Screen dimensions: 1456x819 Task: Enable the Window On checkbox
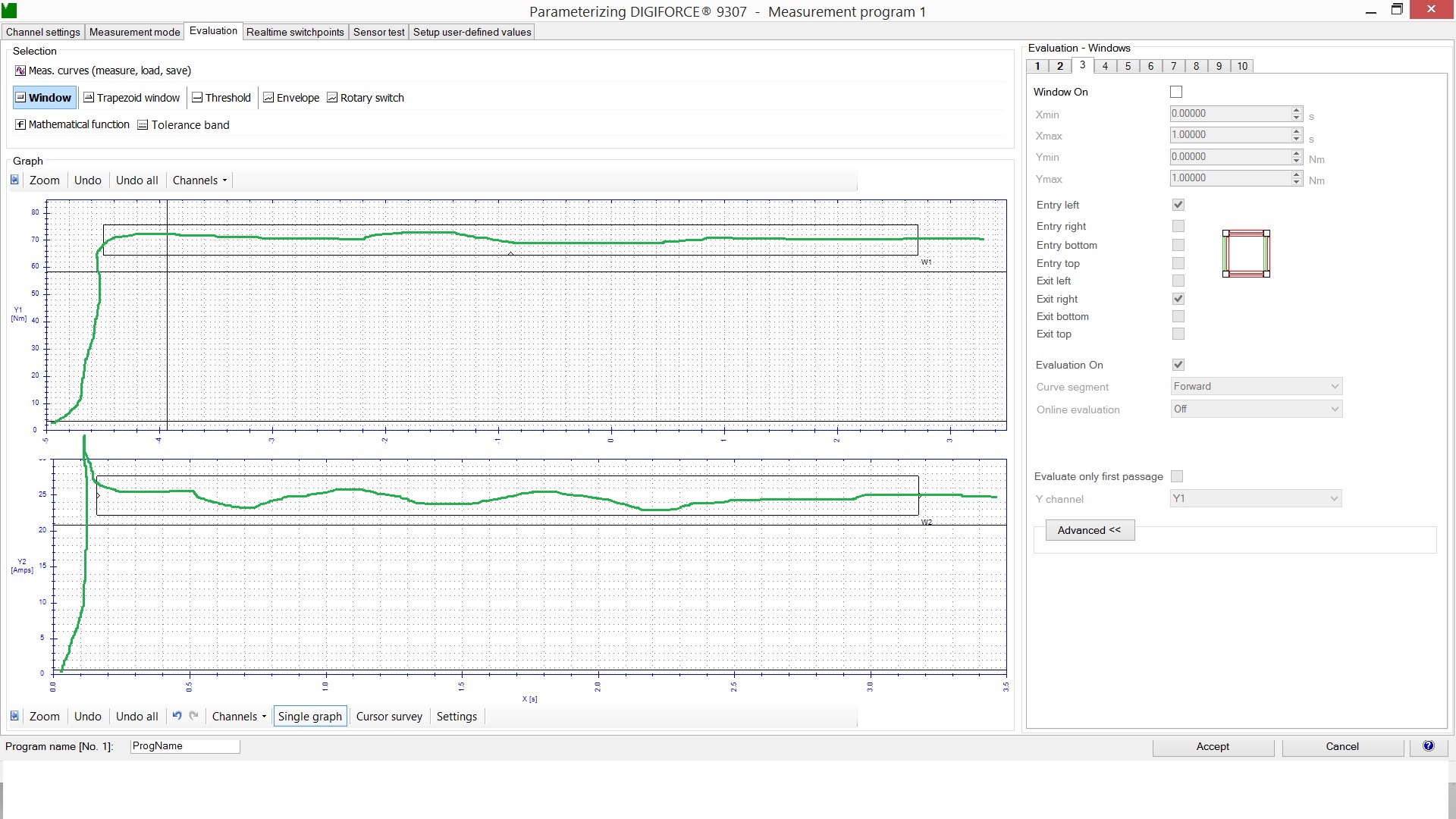1176,92
